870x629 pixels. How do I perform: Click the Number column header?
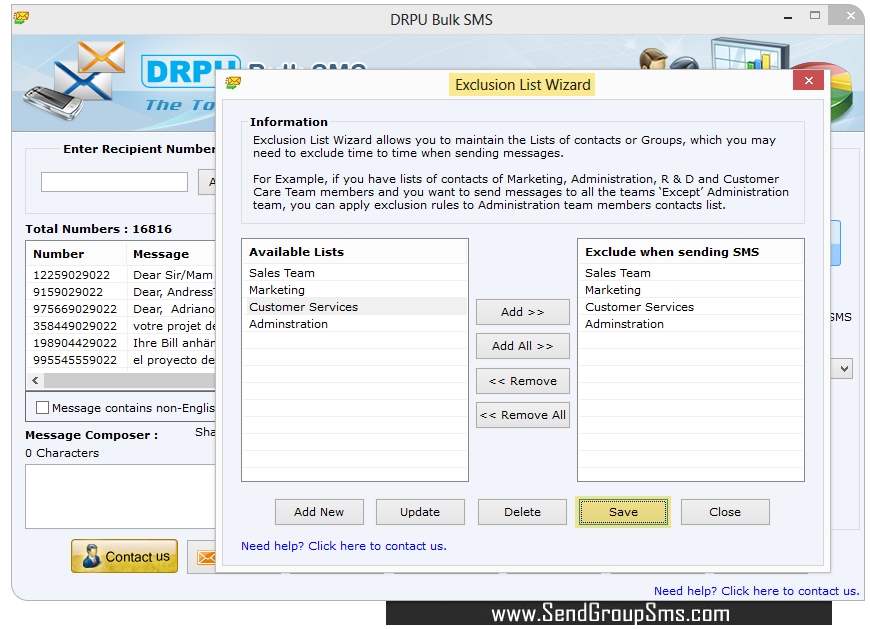coord(76,254)
